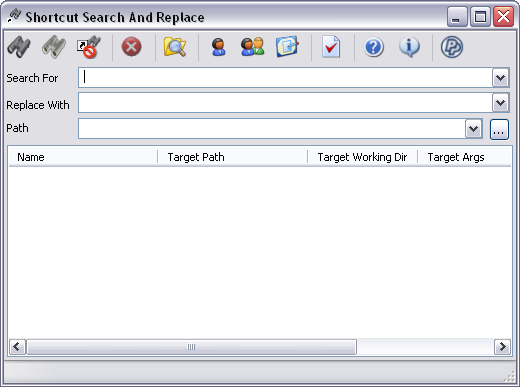Select the two users icon

pos(252,47)
